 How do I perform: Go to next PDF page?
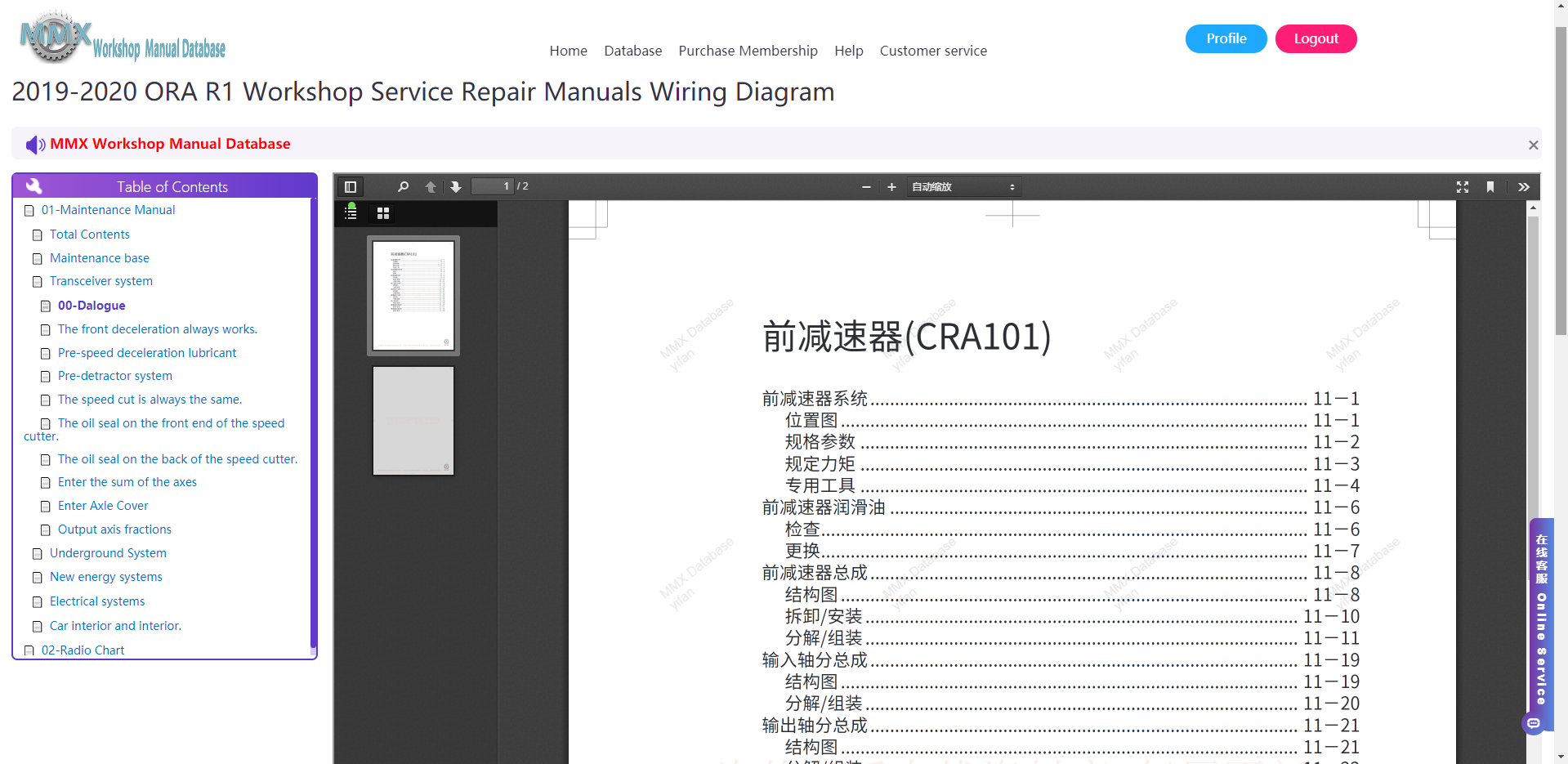pos(456,187)
